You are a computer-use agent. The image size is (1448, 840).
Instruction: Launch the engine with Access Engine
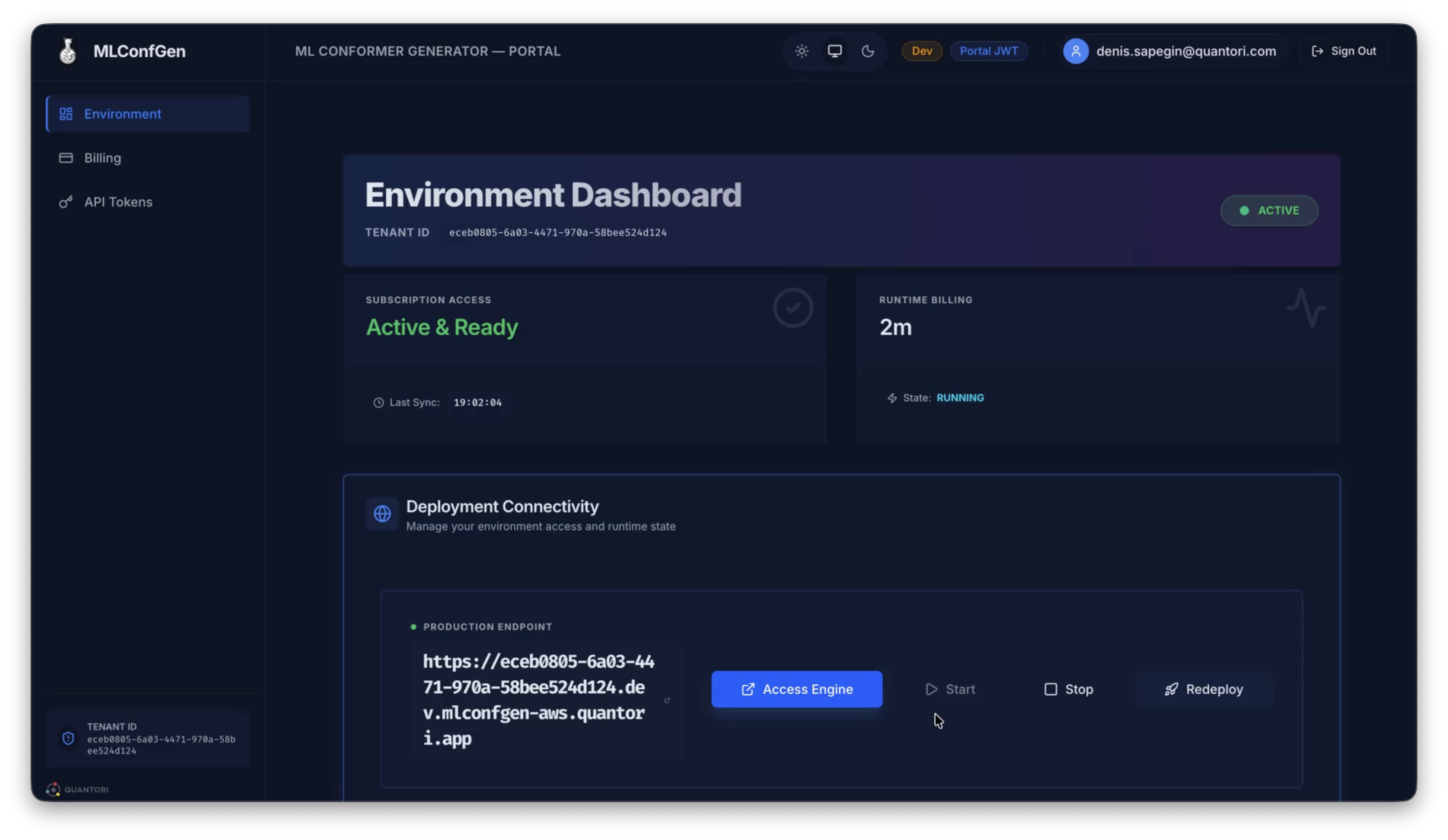(796, 689)
